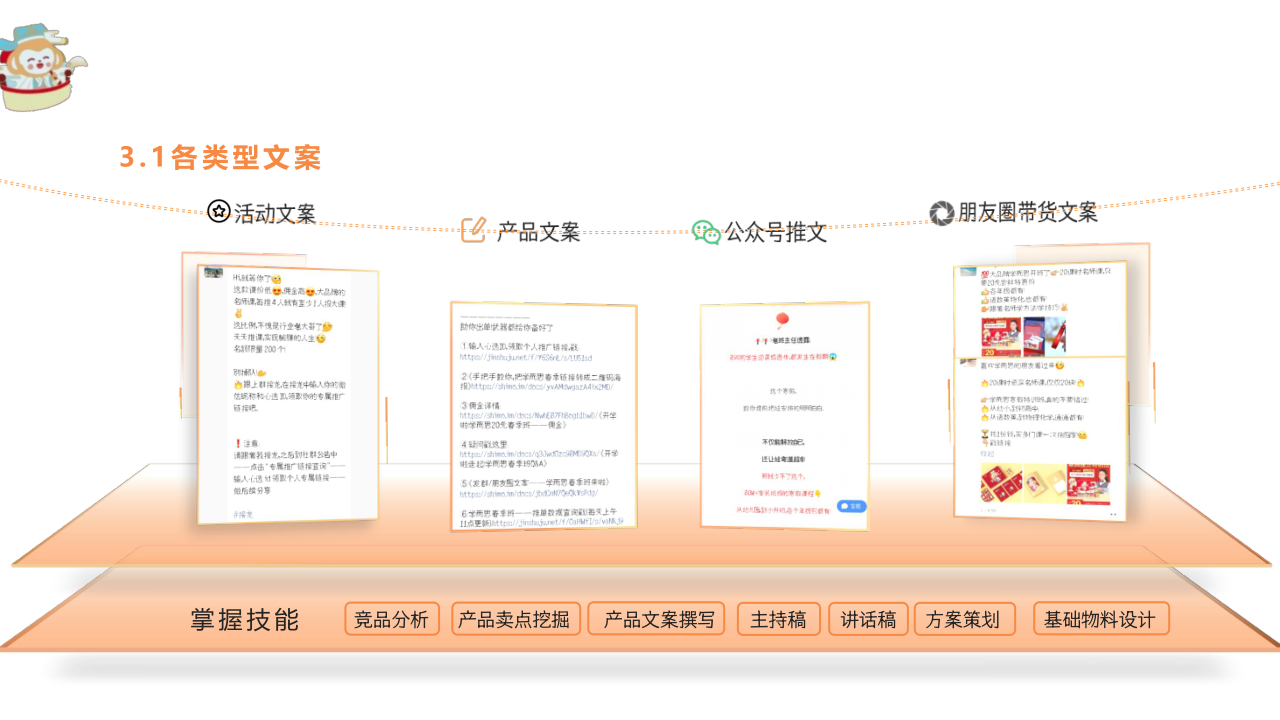
Task: Click the 方案策划 skill tag
Action: [963, 619]
